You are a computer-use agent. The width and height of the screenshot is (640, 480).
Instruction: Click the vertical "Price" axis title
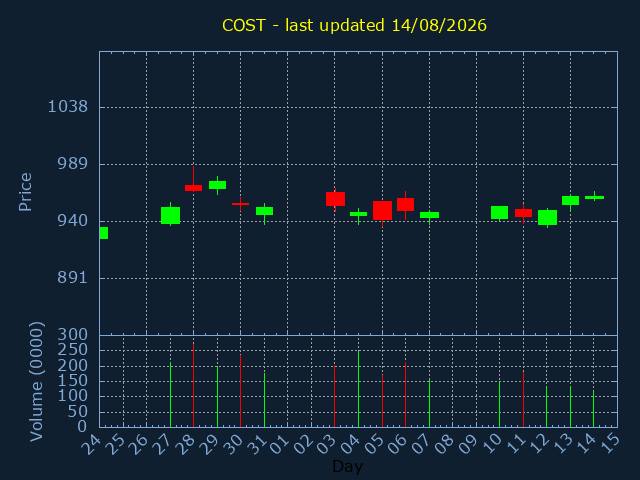coord(25,192)
